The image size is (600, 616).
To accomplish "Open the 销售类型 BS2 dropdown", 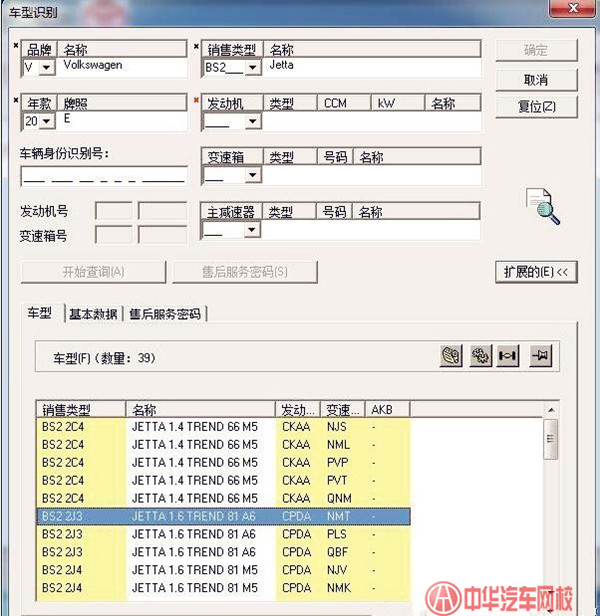I will coord(253,68).
